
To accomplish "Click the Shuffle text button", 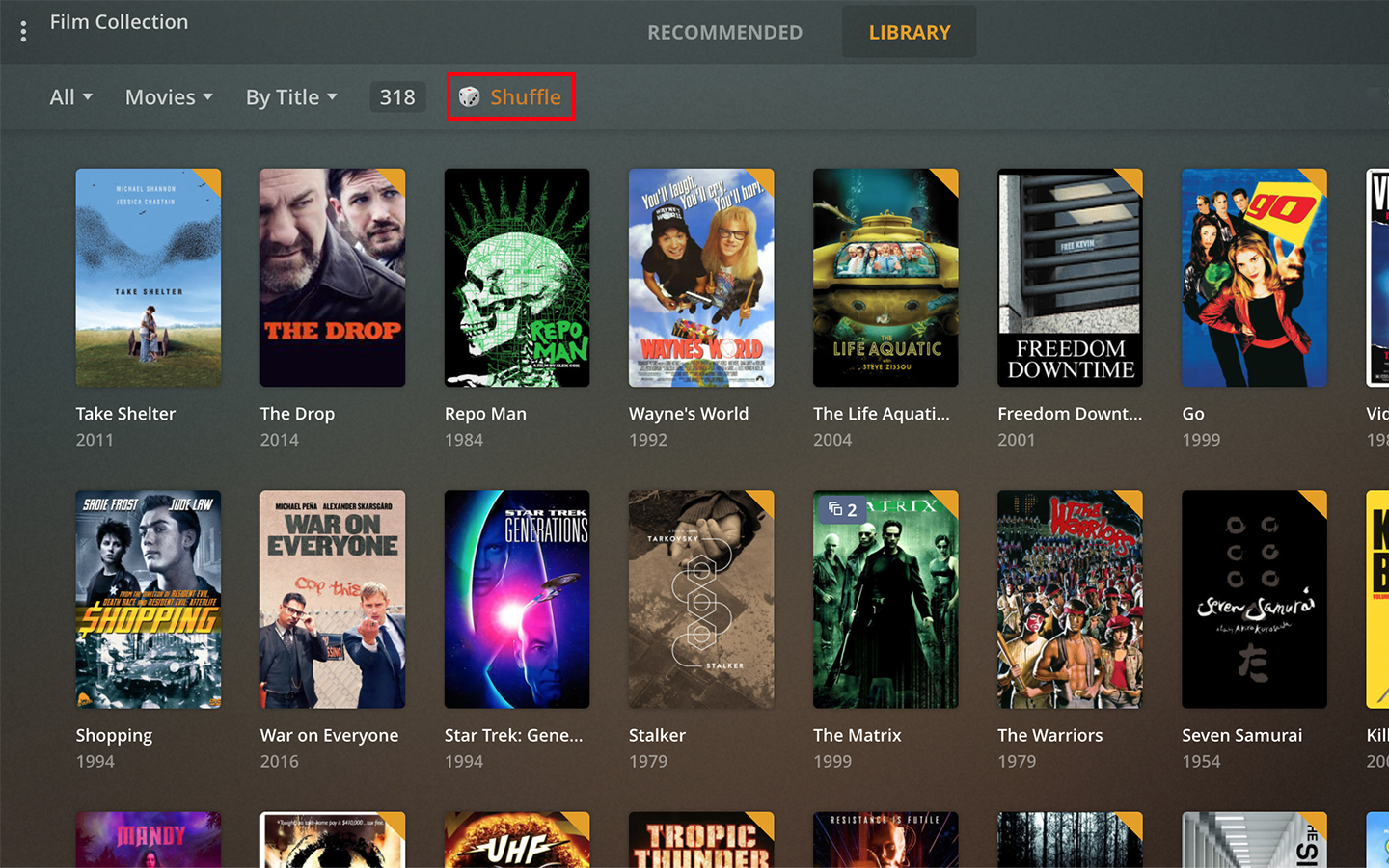I will click(526, 96).
